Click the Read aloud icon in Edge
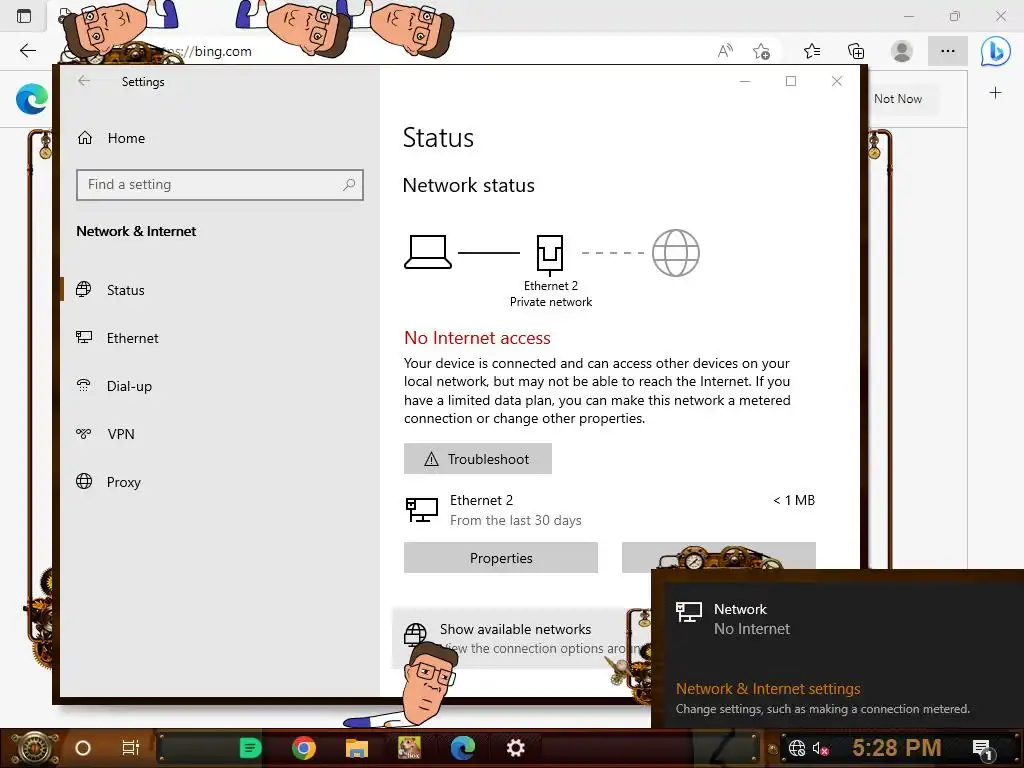 (x=725, y=51)
